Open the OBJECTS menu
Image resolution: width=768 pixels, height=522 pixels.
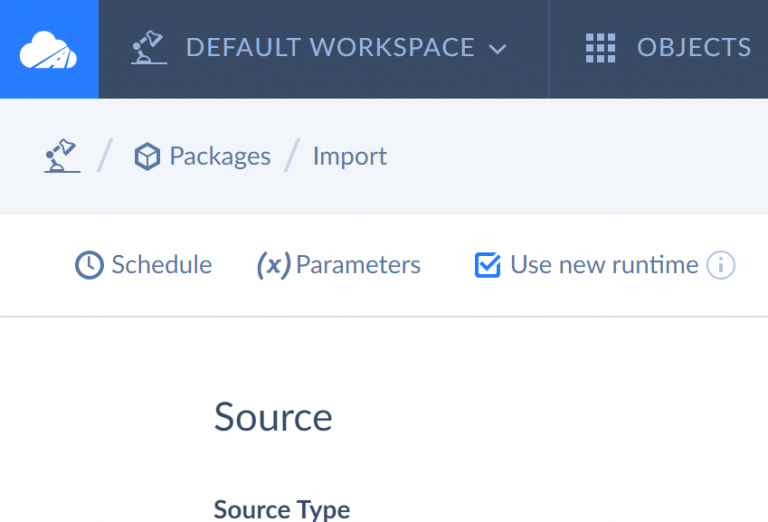click(x=693, y=48)
